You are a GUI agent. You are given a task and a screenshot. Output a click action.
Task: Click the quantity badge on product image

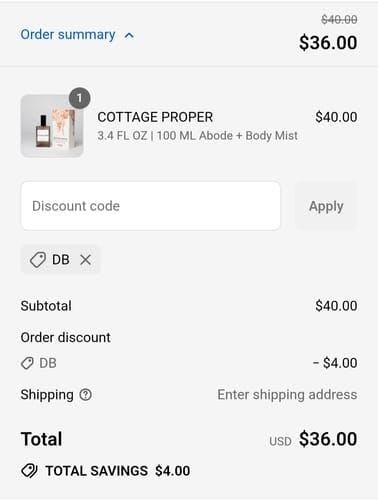[79, 98]
